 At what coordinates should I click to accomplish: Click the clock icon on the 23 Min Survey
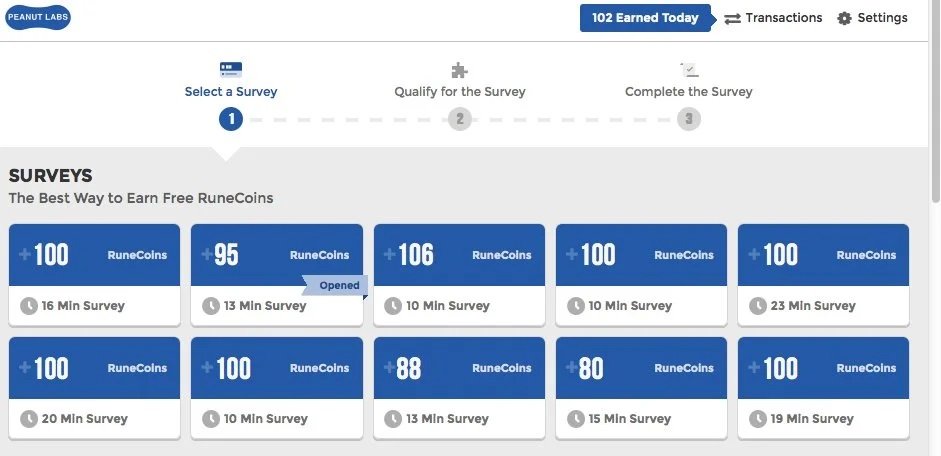point(758,306)
